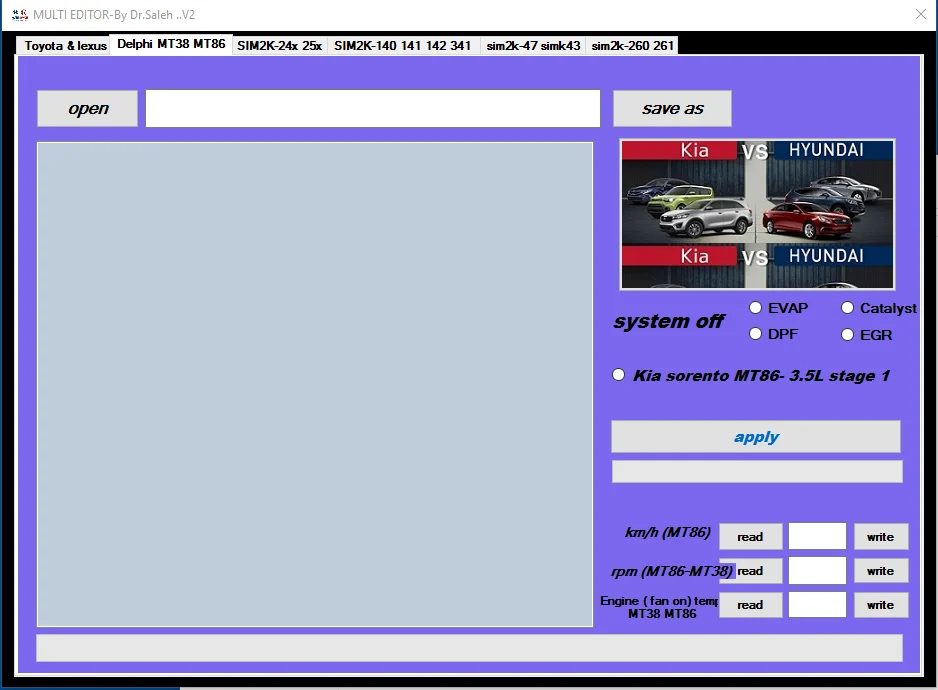Click the Kia vs Hyundai promotional image
This screenshot has width=938, height=690.
point(756,213)
